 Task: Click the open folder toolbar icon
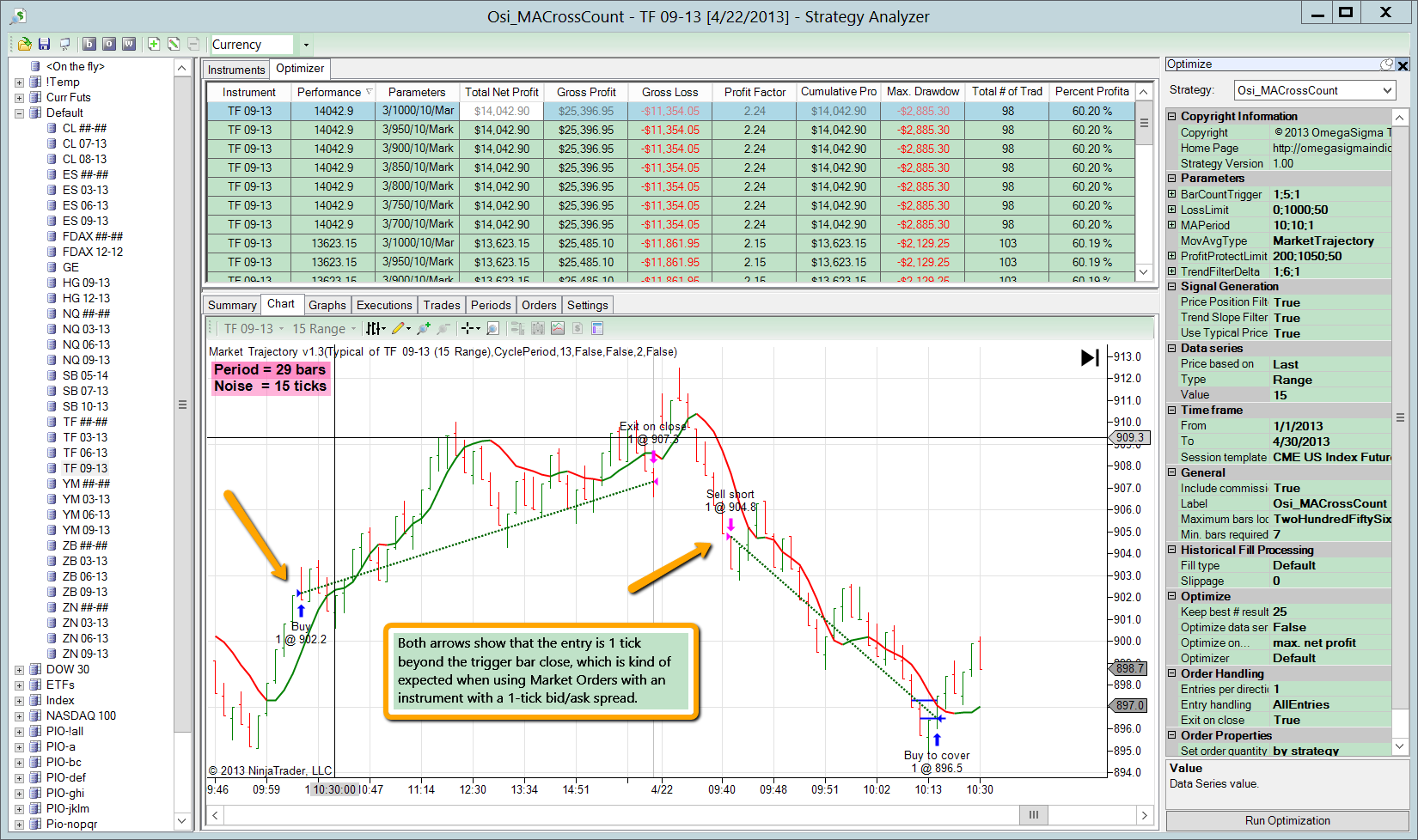point(24,44)
